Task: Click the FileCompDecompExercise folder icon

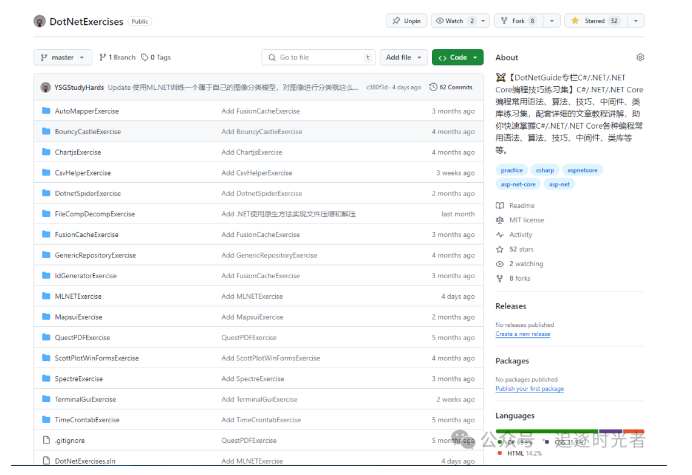Action: [46, 214]
